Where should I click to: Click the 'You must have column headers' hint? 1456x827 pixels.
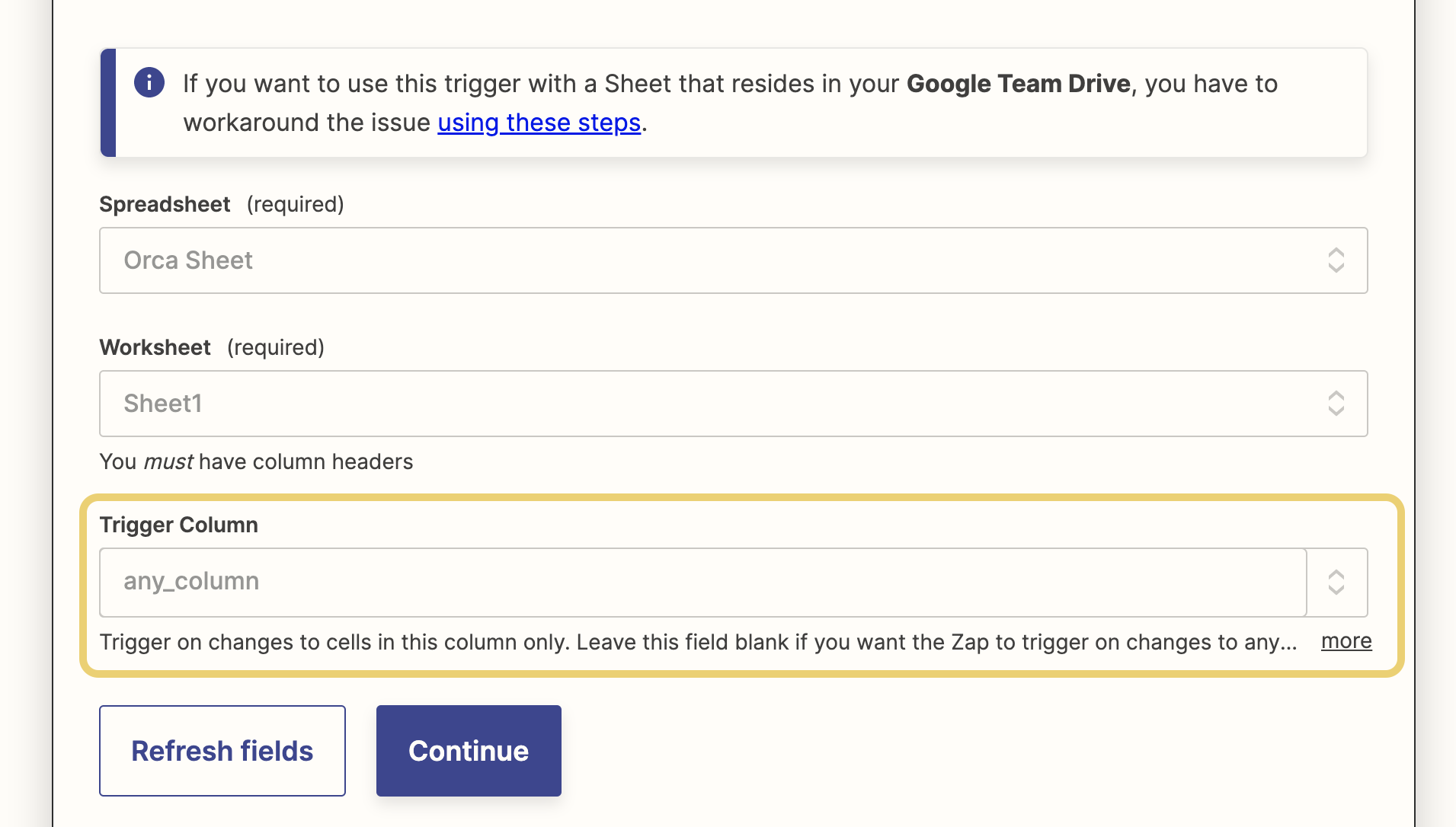pyautogui.click(x=256, y=461)
